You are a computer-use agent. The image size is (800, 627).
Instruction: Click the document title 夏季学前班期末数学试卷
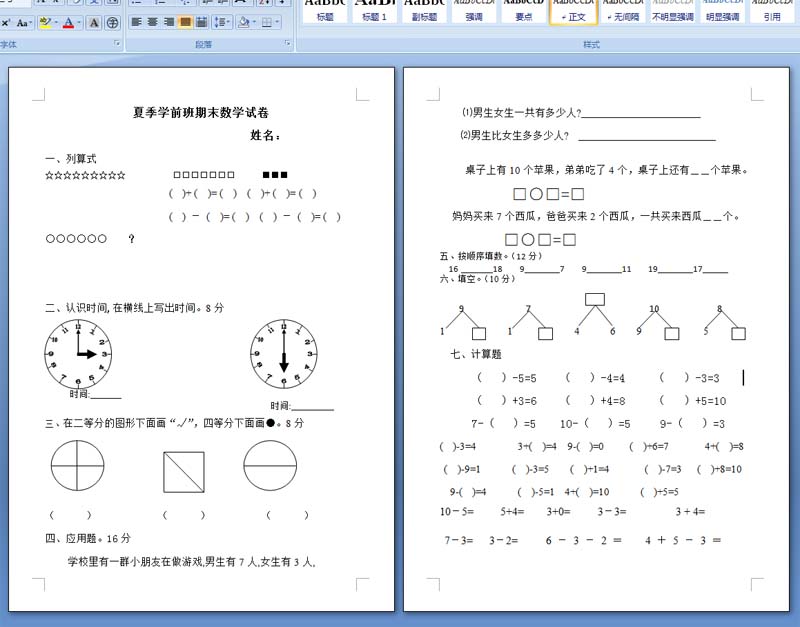pos(201,113)
